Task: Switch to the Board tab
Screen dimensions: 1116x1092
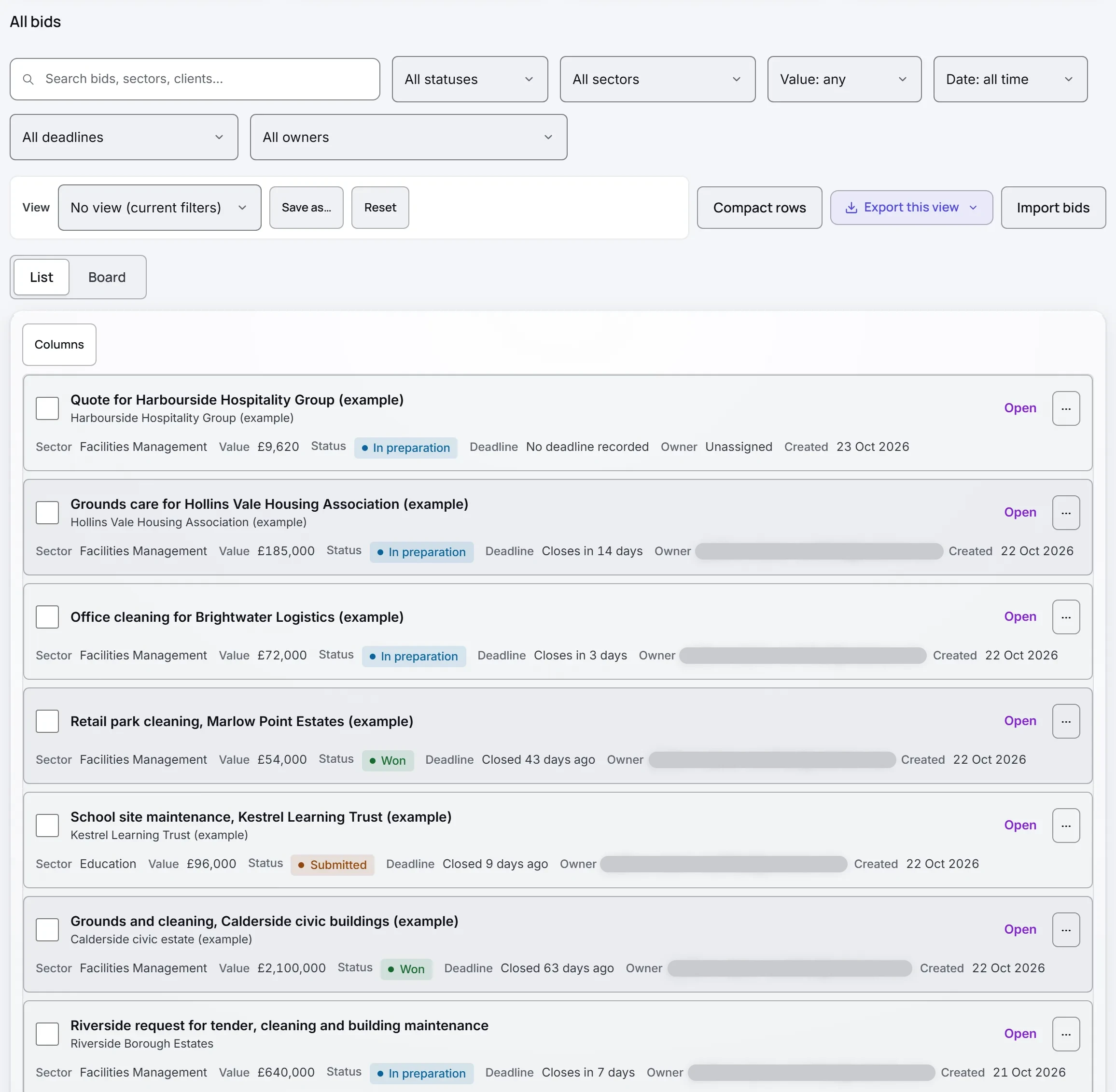Action: 107,278
